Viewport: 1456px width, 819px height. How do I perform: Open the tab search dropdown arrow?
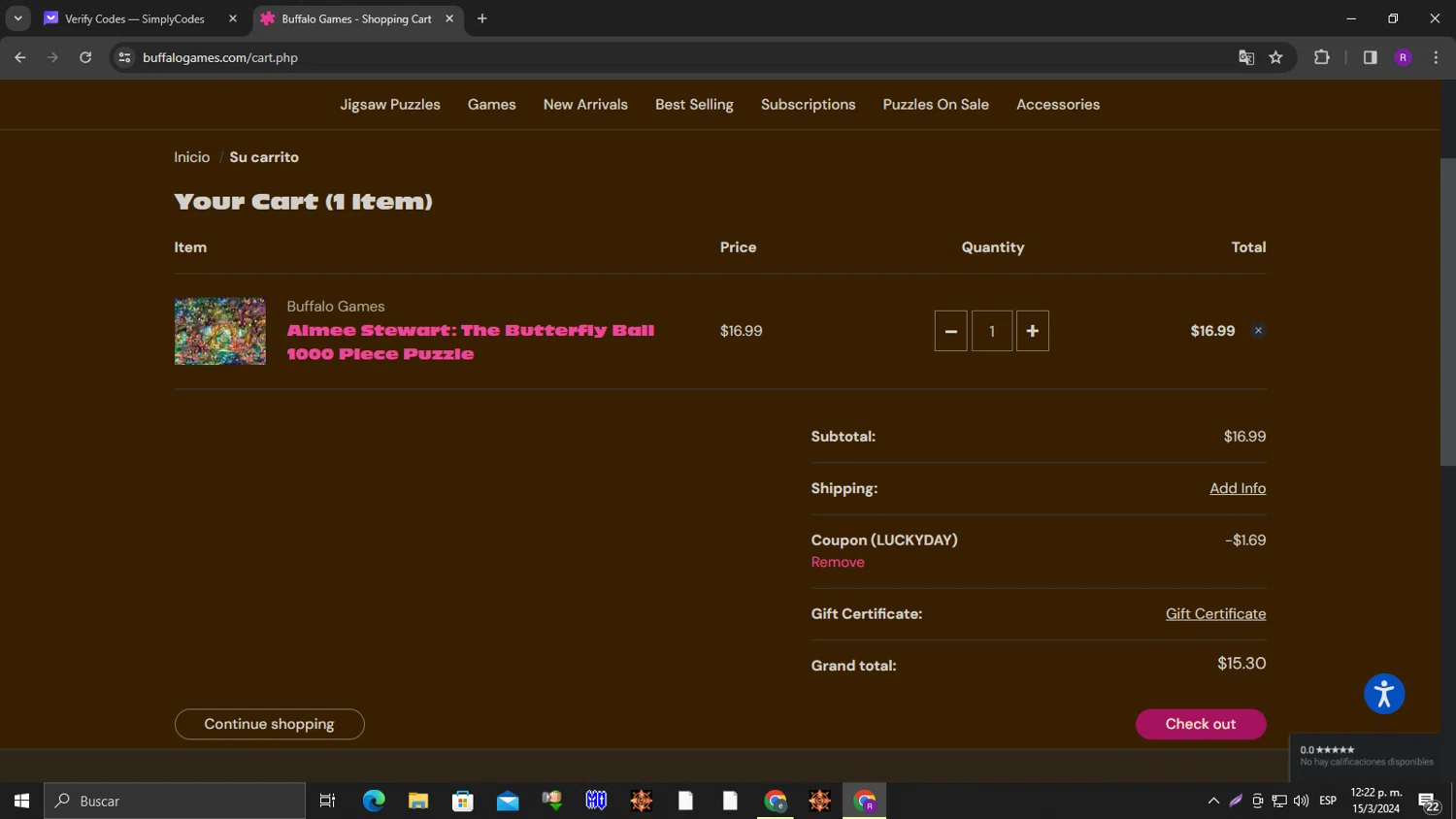[x=17, y=18]
